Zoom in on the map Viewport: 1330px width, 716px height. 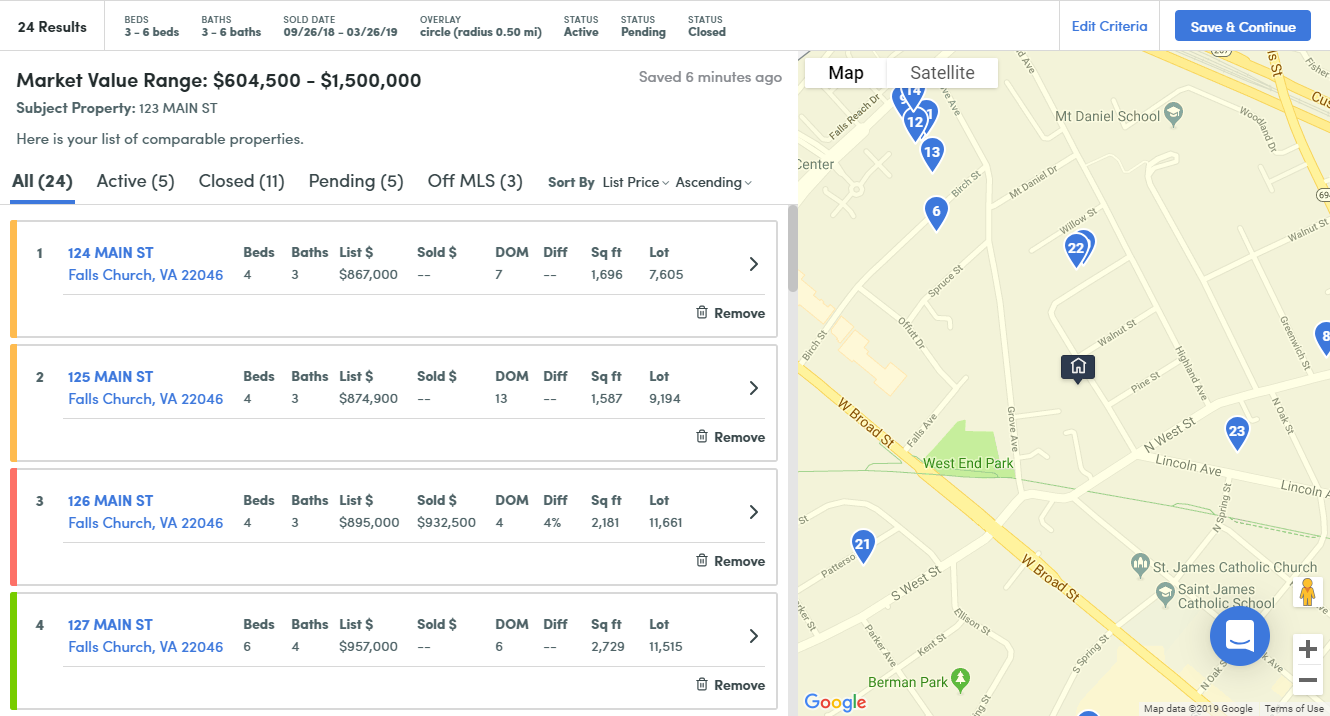click(x=1307, y=649)
